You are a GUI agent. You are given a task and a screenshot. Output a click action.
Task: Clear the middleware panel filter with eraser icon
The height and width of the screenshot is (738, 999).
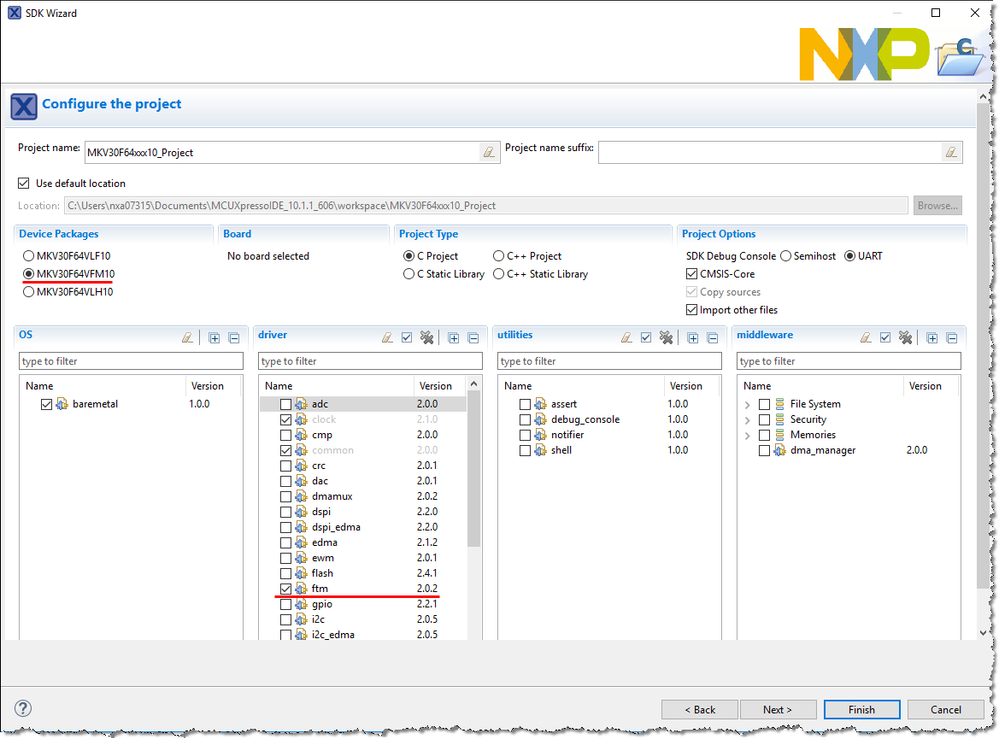pyautogui.click(x=866, y=338)
